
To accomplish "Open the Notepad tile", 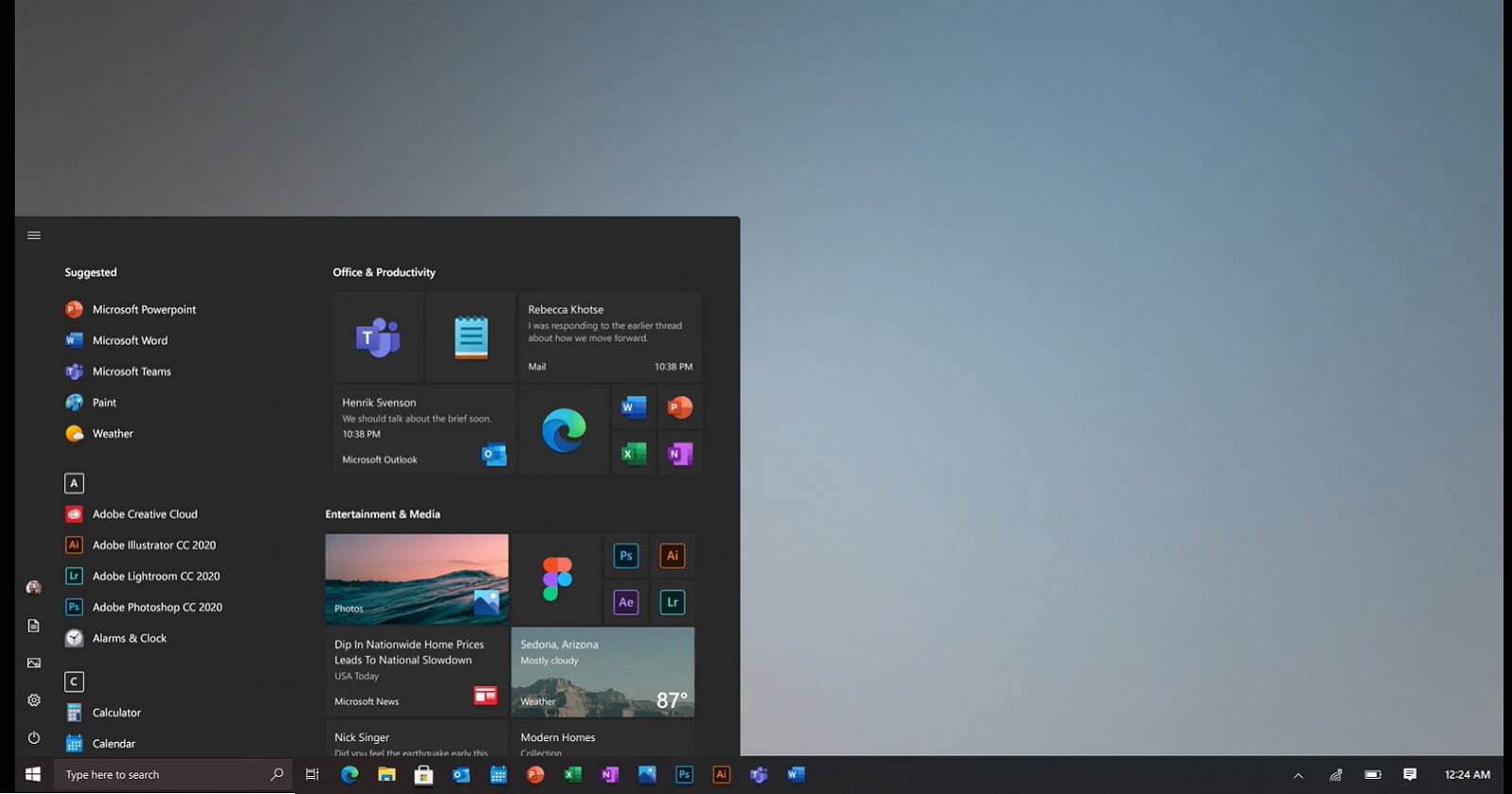I will [471, 337].
